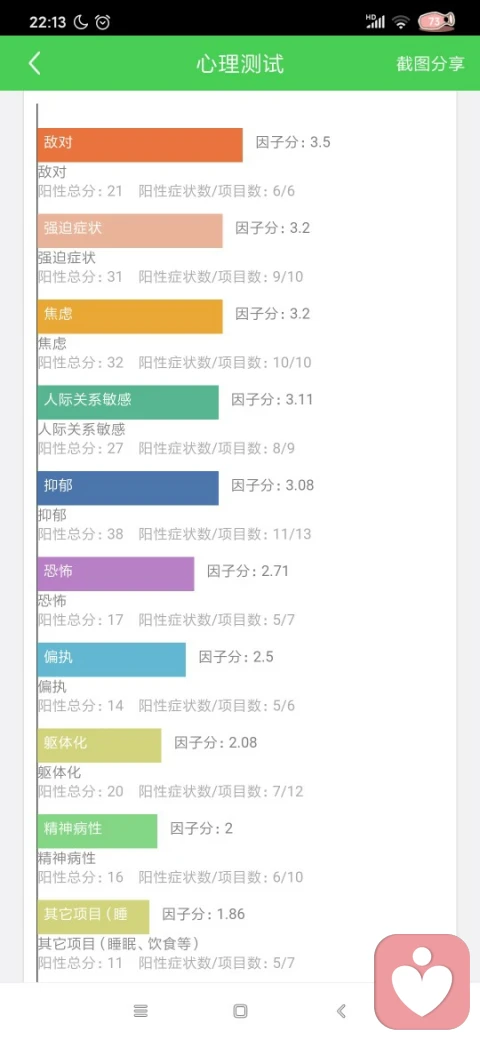Select the purple 恐怖 bar
The image size is (480, 1040).
point(116,574)
